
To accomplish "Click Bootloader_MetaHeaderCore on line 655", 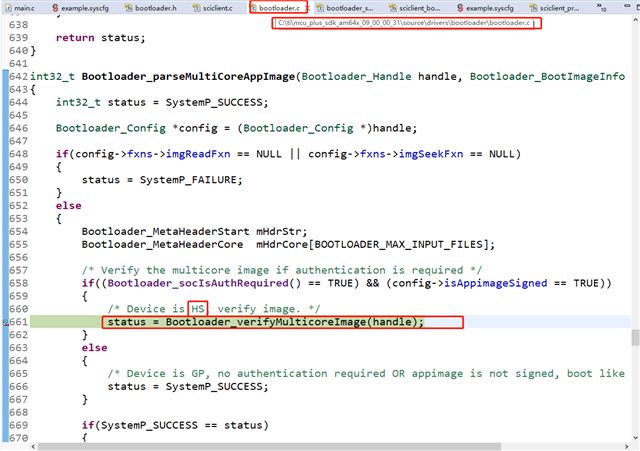I will (162, 244).
